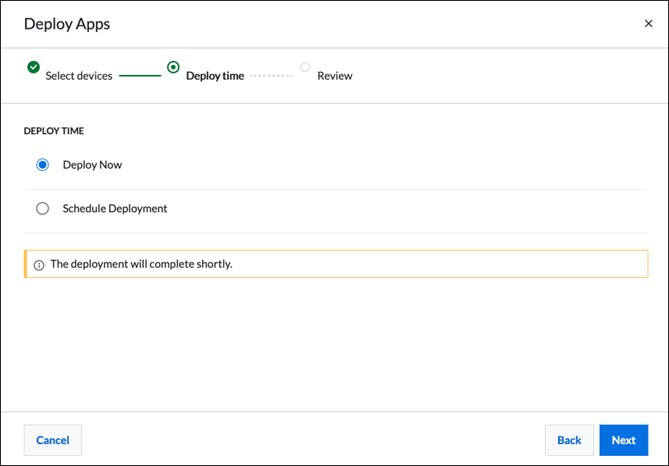Select the Schedule Deployment radio button
Screen dimensions: 669x466
pos(42,209)
